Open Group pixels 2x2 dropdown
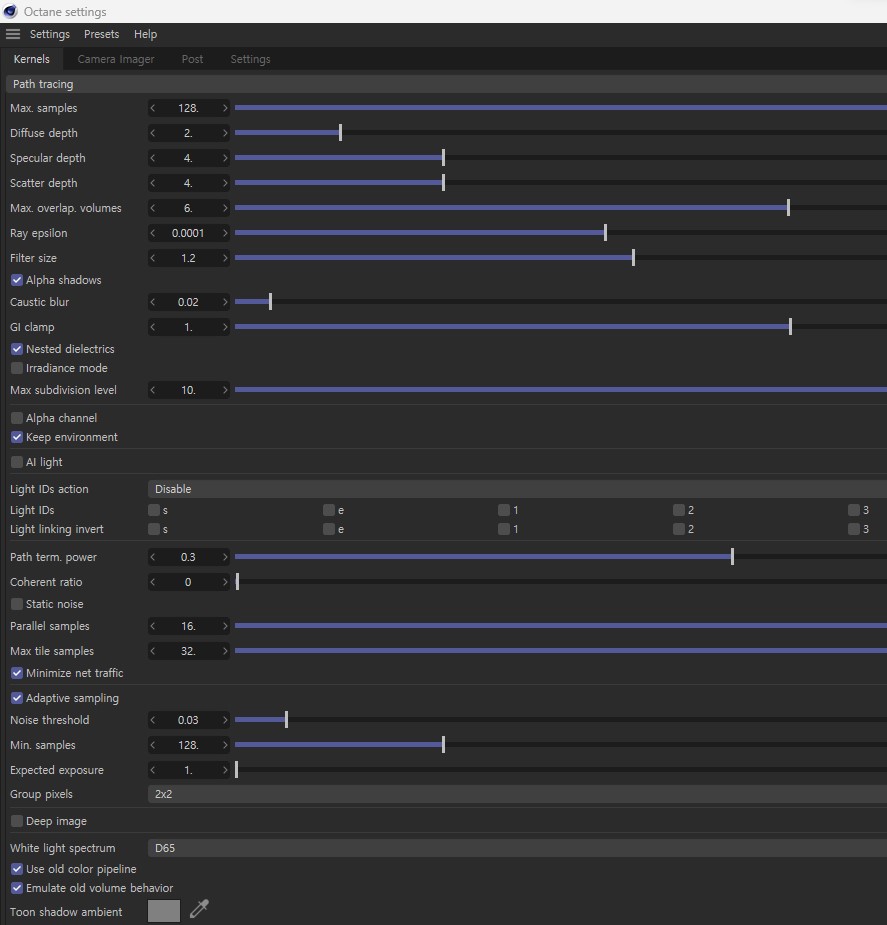Image resolution: width=887 pixels, height=925 pixels. (x=517, y=794)
